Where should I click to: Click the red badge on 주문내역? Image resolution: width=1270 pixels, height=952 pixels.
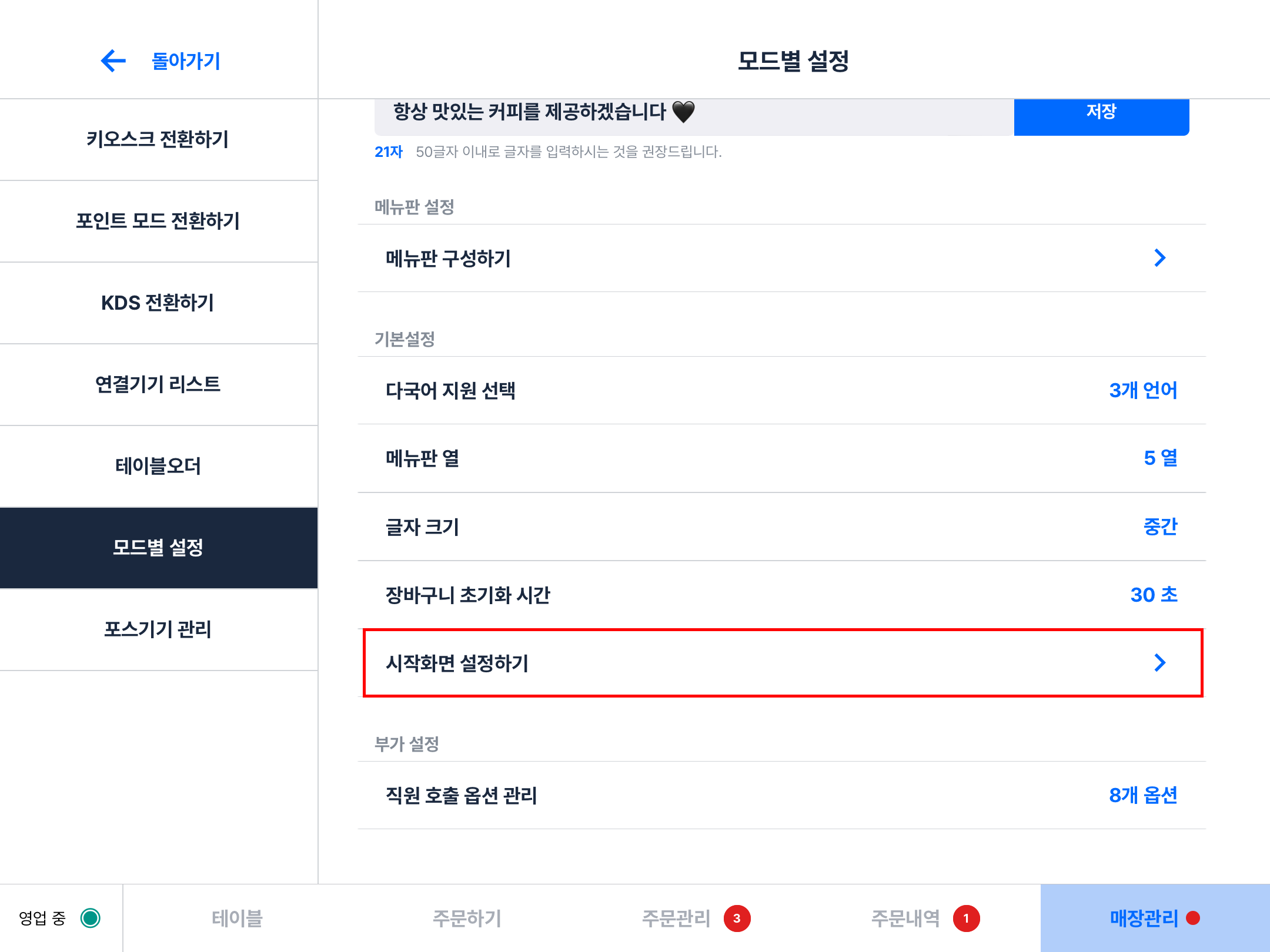tap(966, 919)
